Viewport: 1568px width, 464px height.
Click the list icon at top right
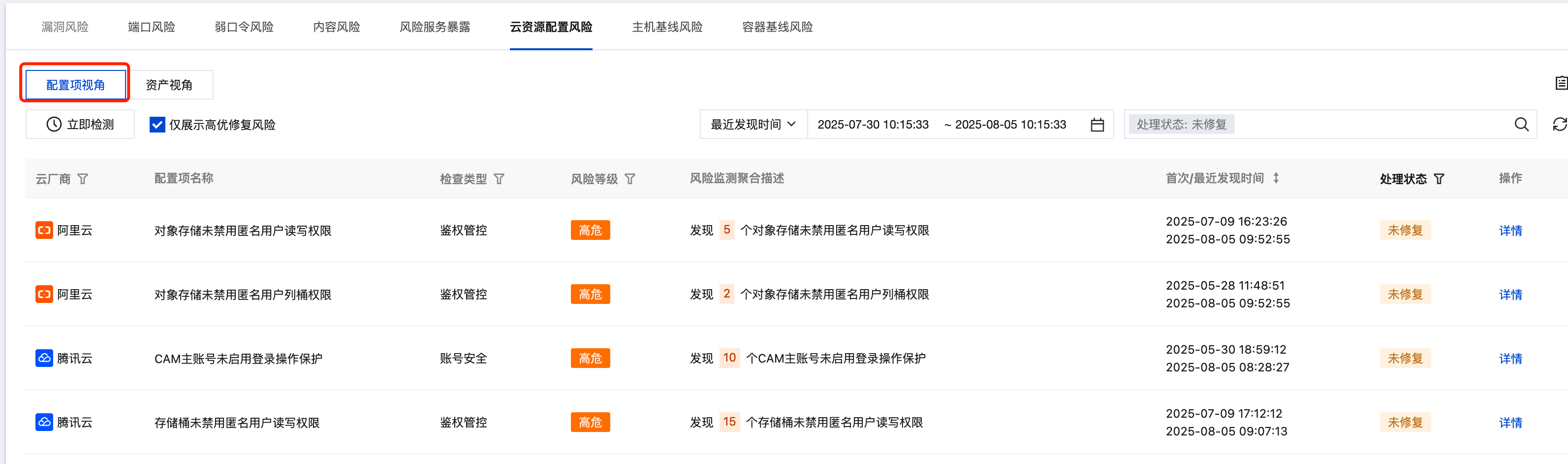point(1561,83)
